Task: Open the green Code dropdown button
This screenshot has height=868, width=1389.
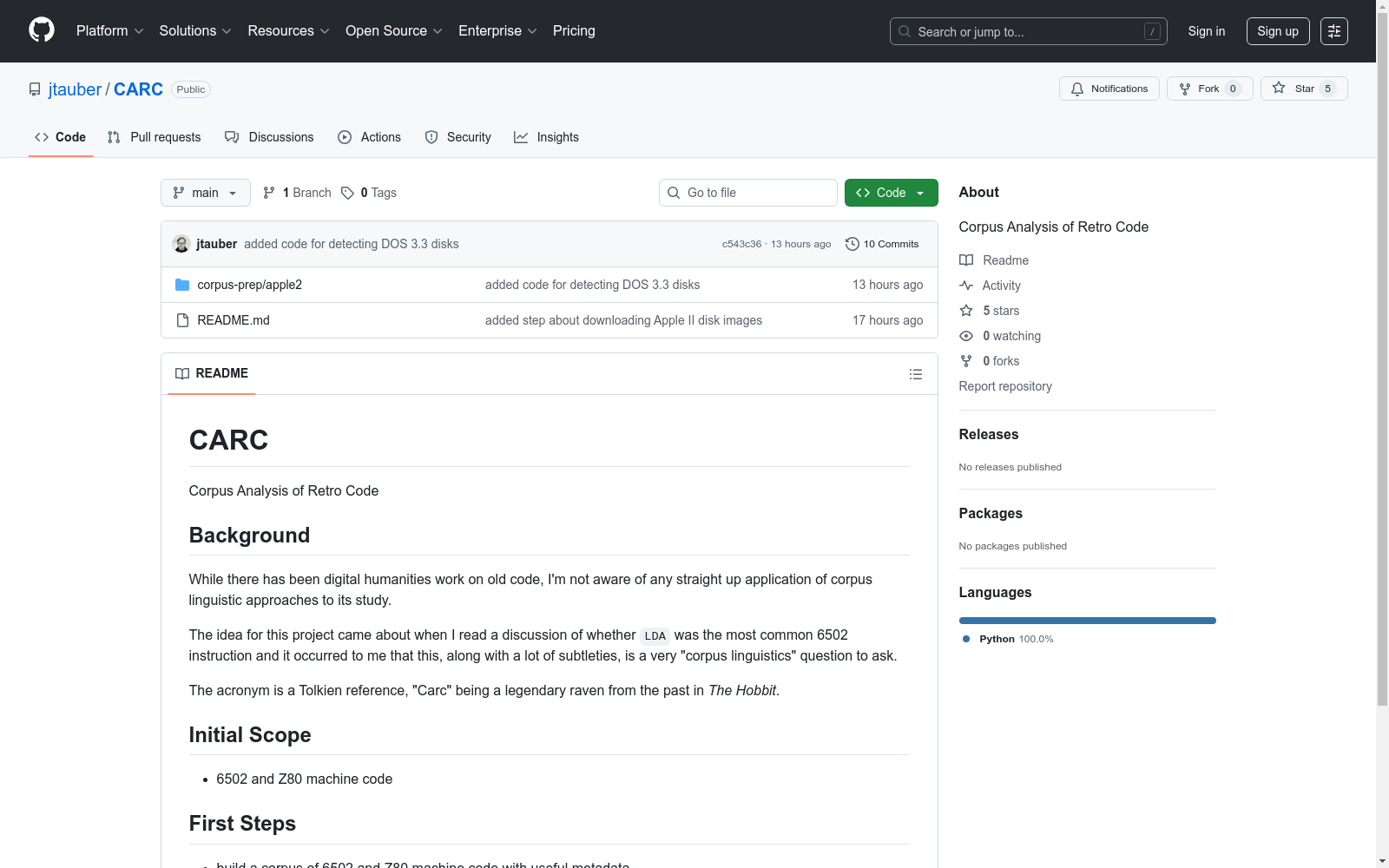Action: pos(891,193)
